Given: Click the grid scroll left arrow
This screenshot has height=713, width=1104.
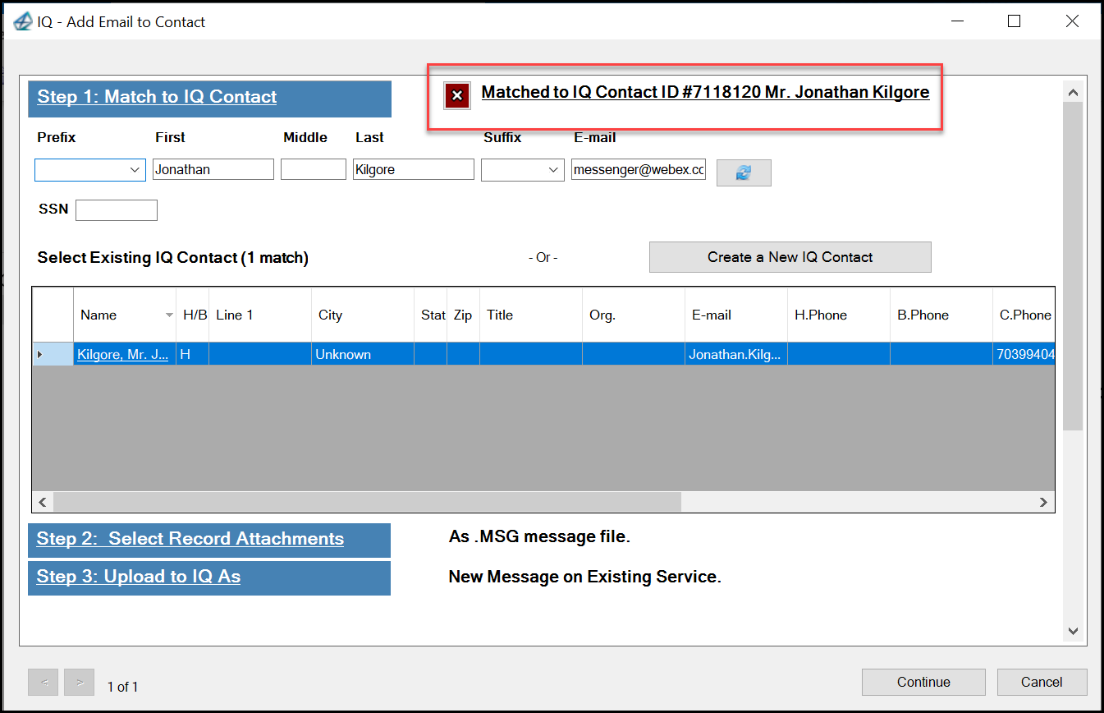Looking at the screenshot, I should (43, 502).
